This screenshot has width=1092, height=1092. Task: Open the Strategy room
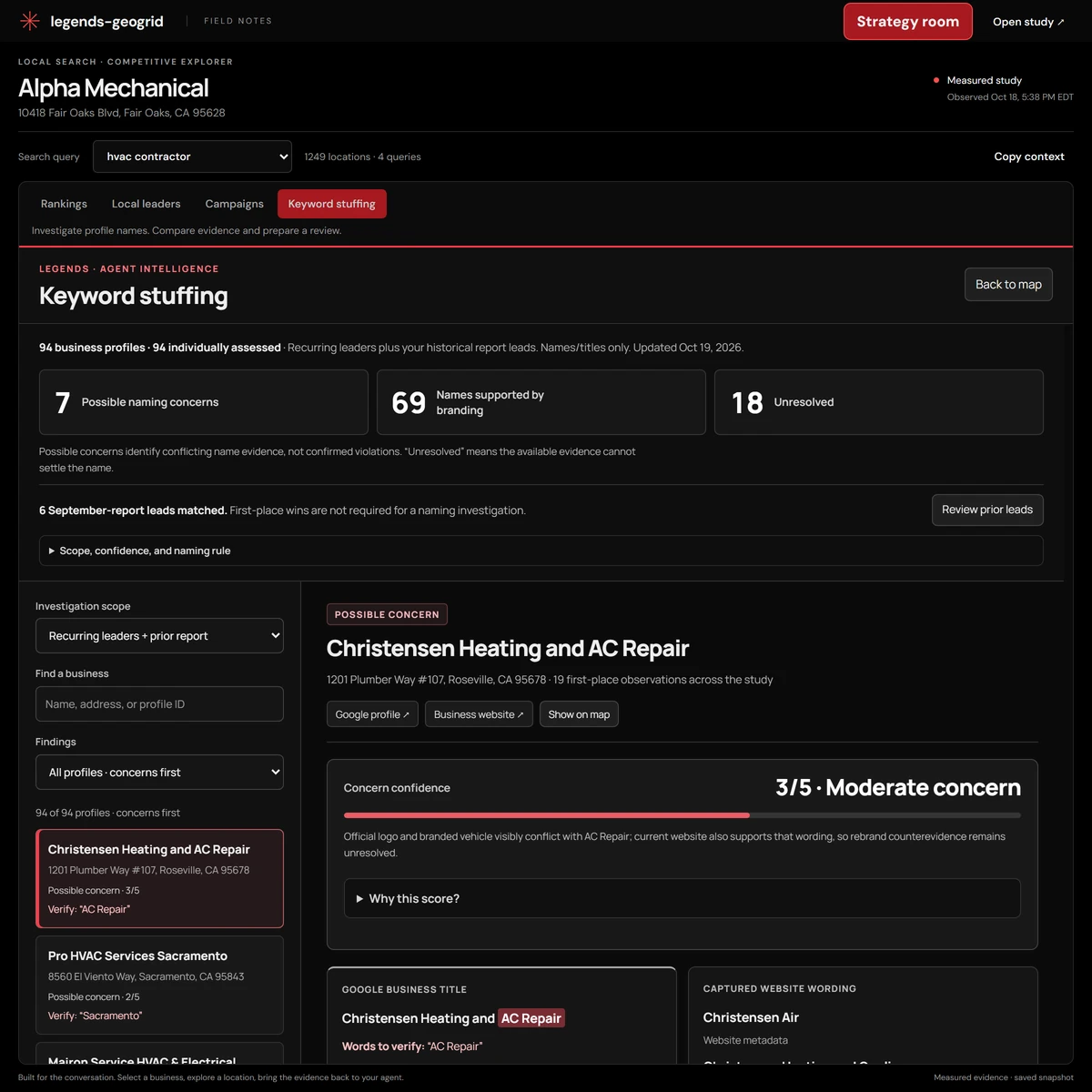[x=907, y=22]
